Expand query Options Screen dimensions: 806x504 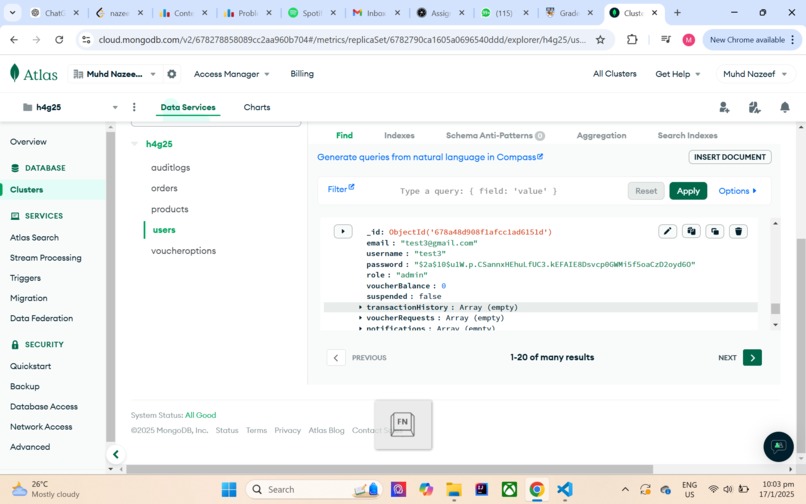click(737, 191)
